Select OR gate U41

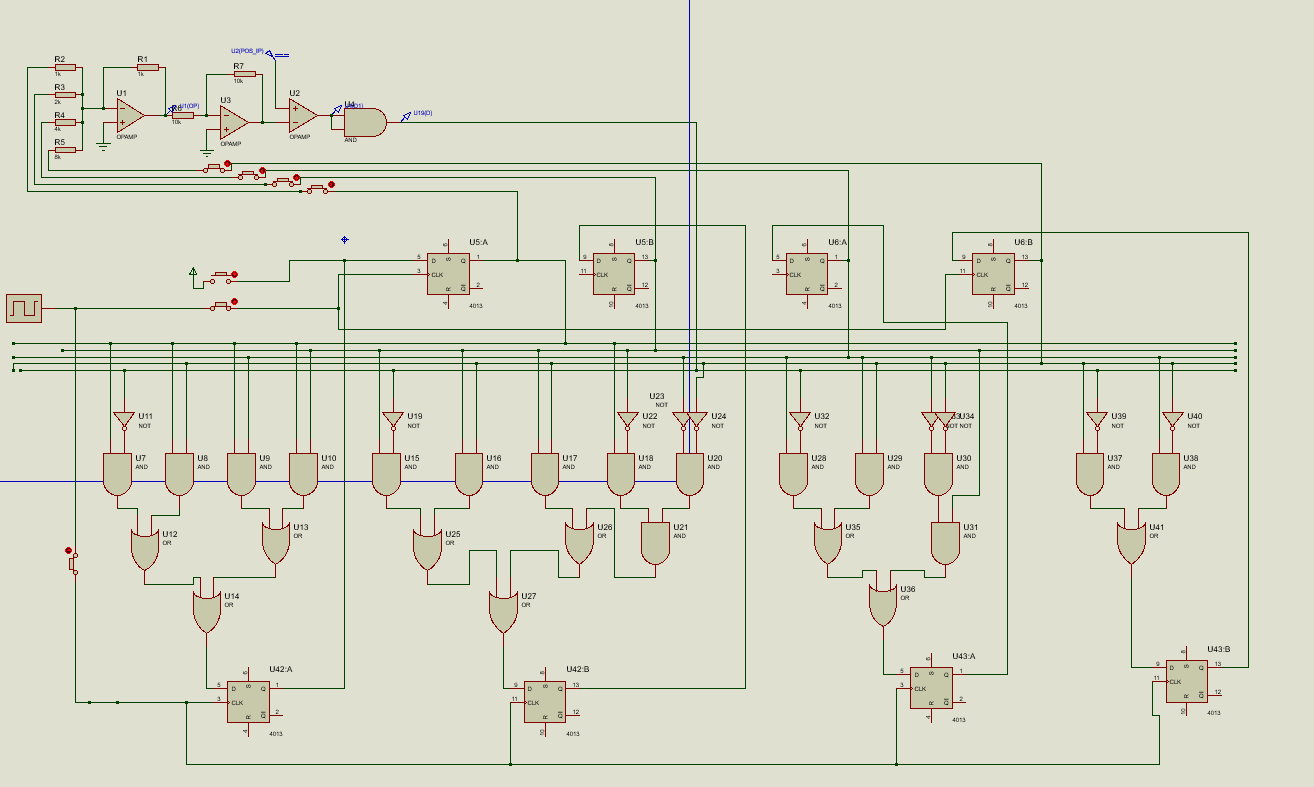[x=1131, y=543]
